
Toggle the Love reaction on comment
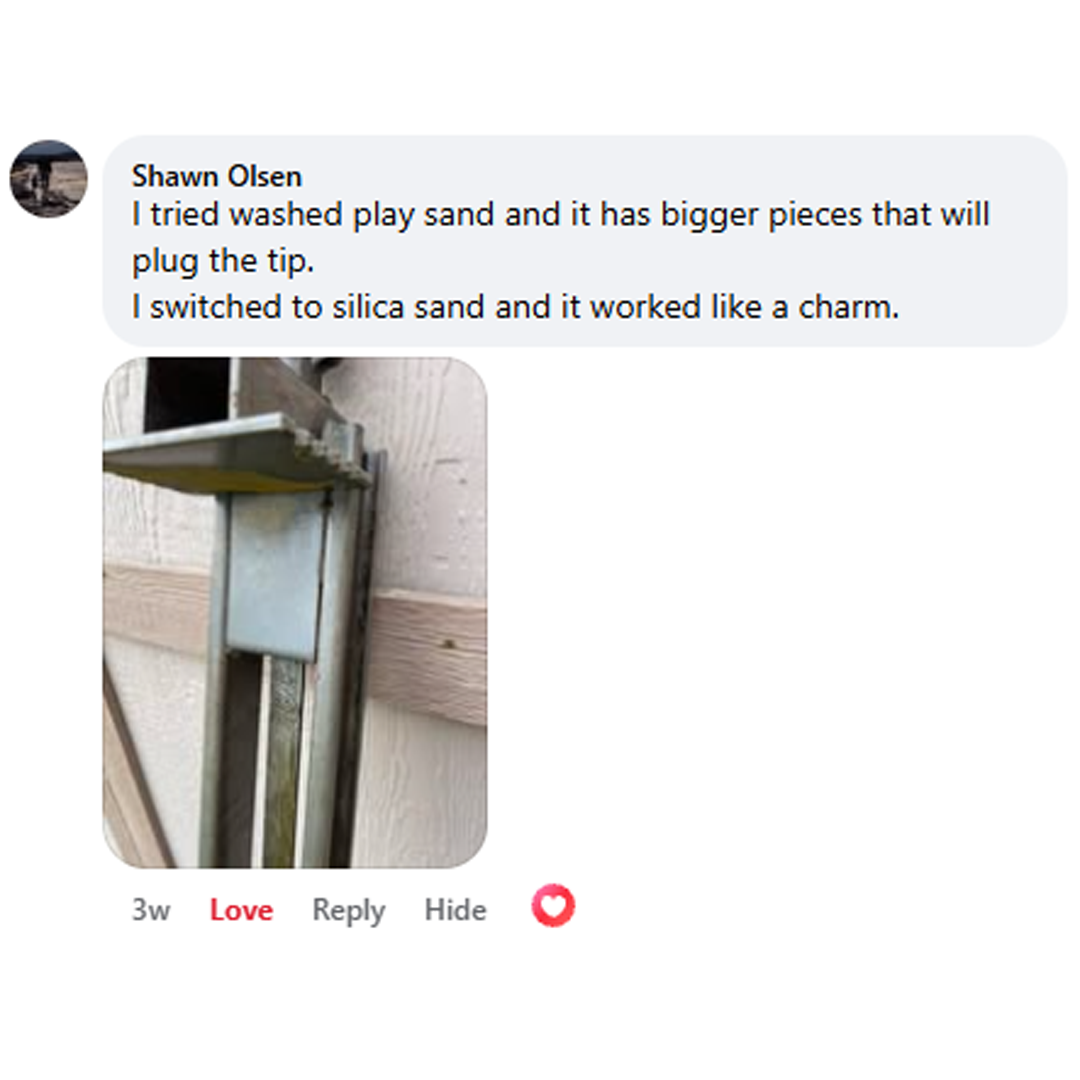click(x=241, y=910)
